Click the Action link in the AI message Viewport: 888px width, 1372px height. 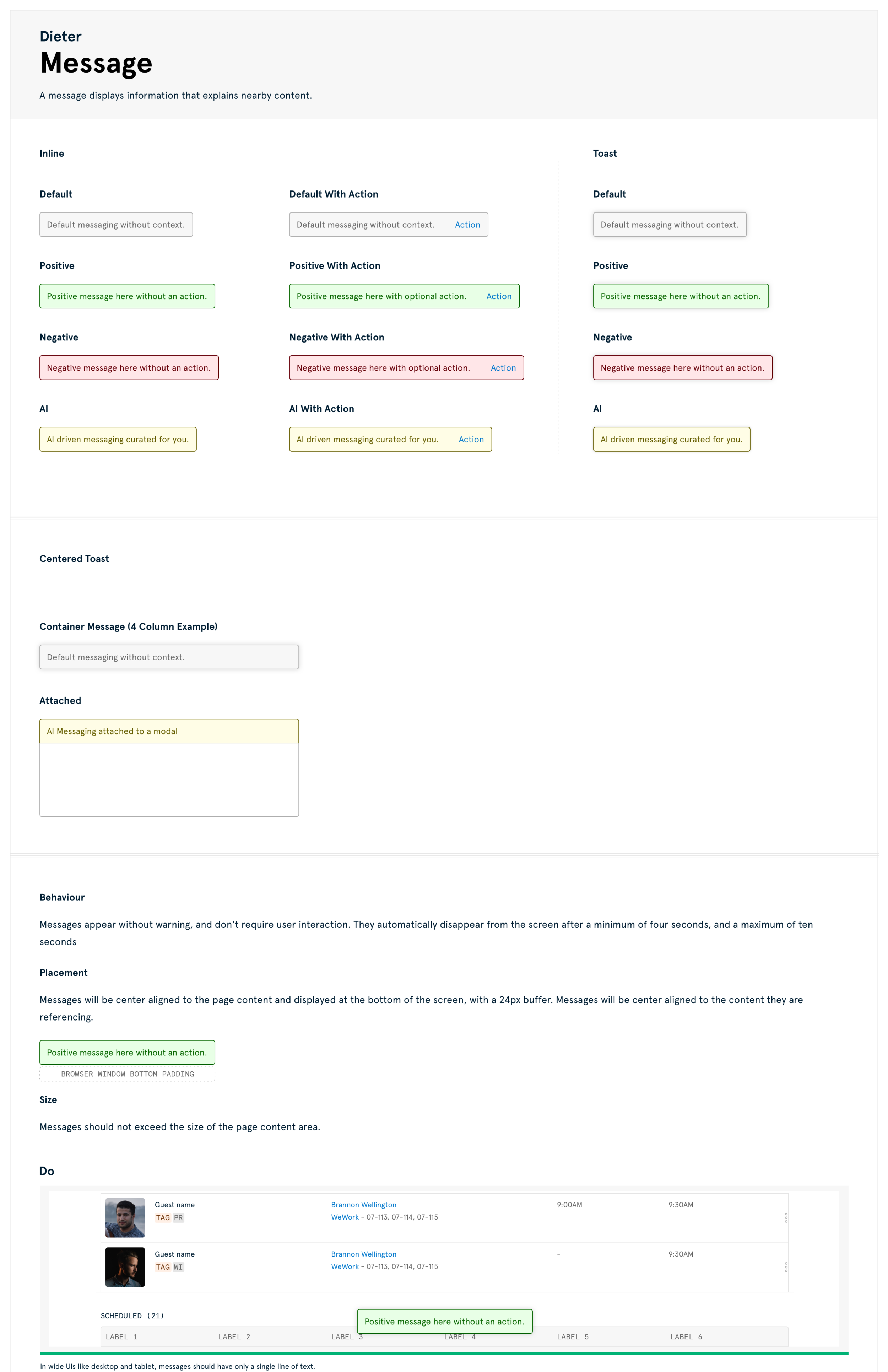471,439
